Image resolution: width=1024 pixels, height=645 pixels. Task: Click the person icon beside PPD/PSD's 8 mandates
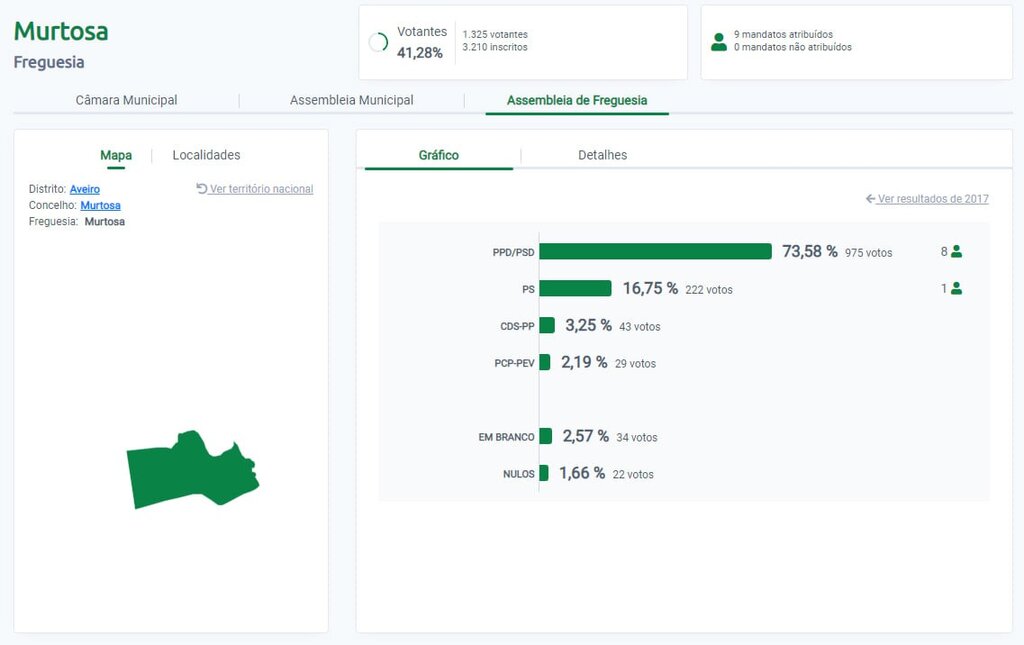click(956, 252)
